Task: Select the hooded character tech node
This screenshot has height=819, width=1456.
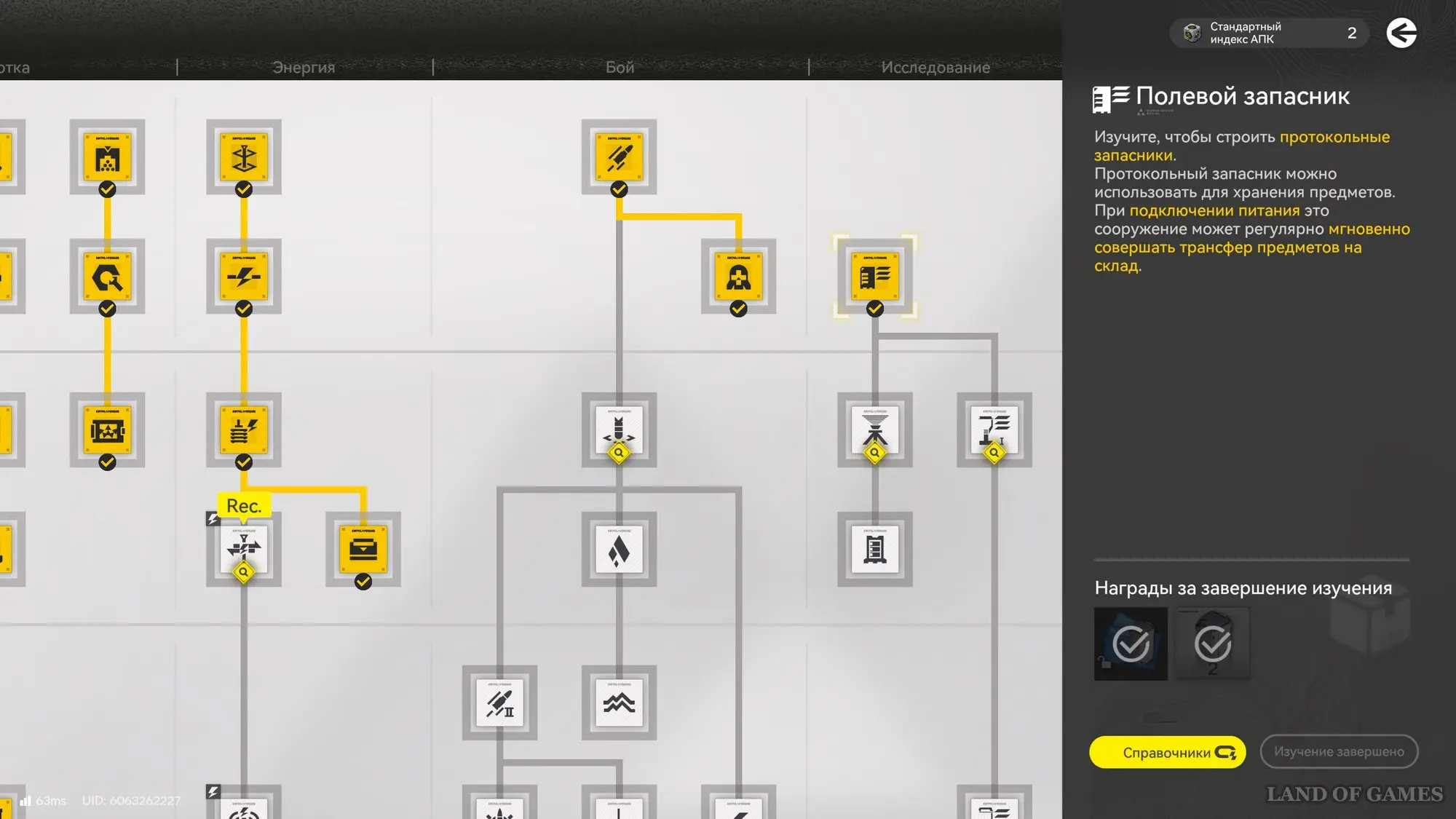Action: pyautogui.click(x=738, y=277)
